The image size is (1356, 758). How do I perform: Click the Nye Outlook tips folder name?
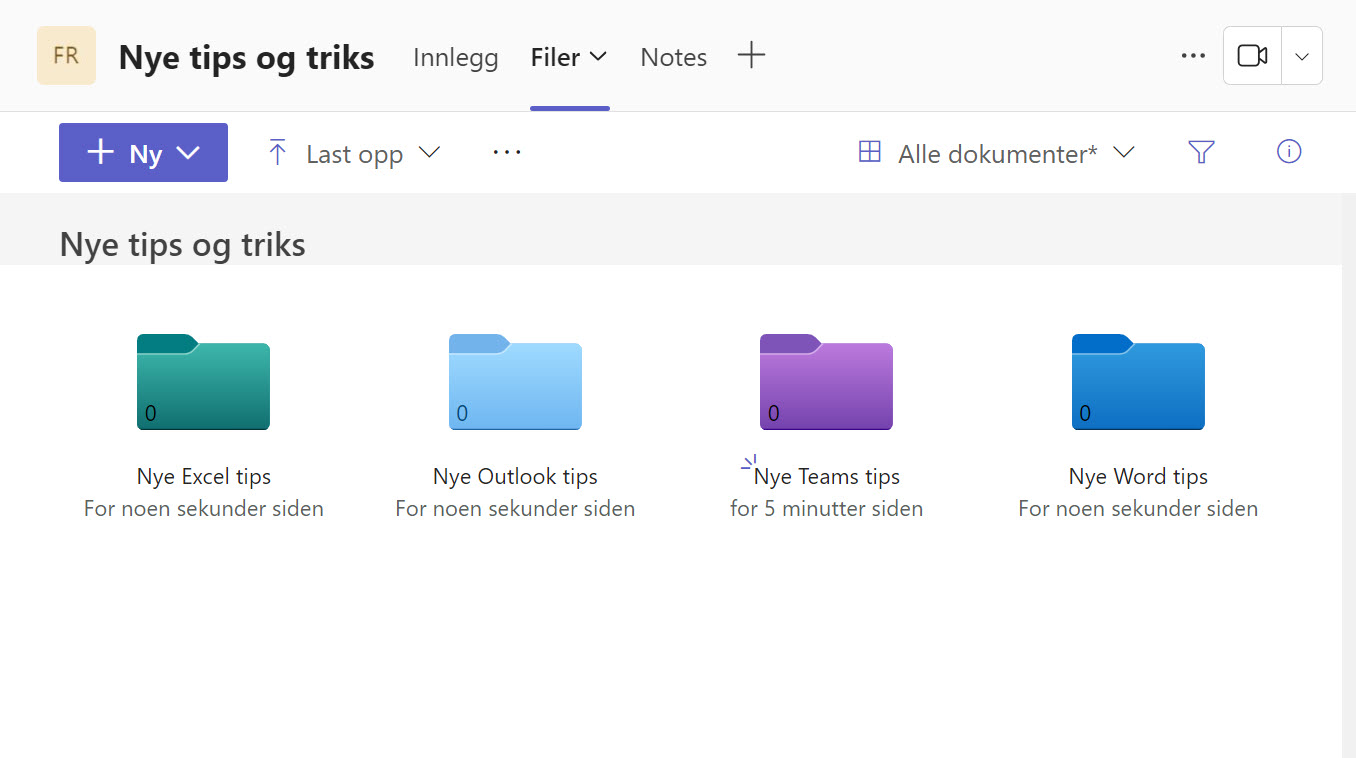click(515, 477)
